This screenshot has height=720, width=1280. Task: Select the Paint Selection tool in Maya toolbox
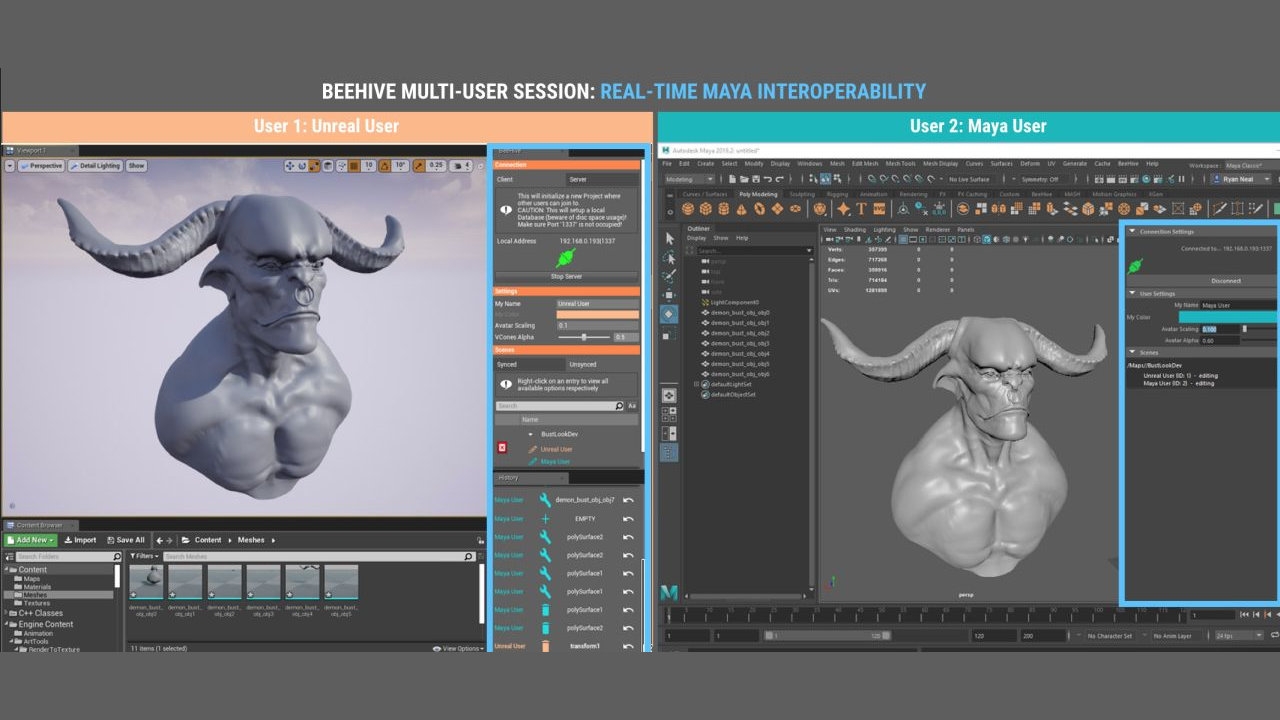point(669,276)
